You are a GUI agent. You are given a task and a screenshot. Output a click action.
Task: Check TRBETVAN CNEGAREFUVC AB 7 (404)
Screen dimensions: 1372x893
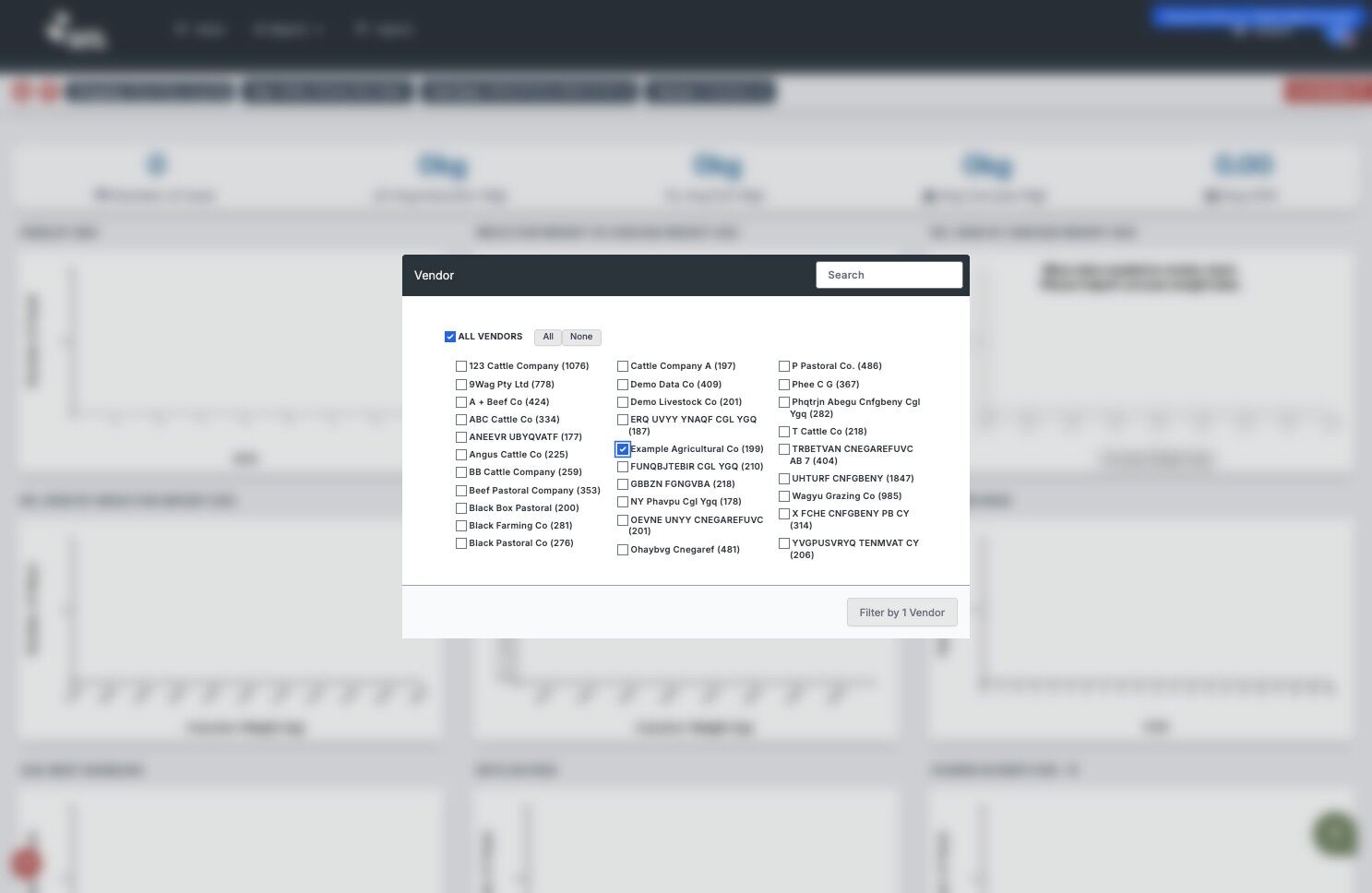tap(784, 449)
